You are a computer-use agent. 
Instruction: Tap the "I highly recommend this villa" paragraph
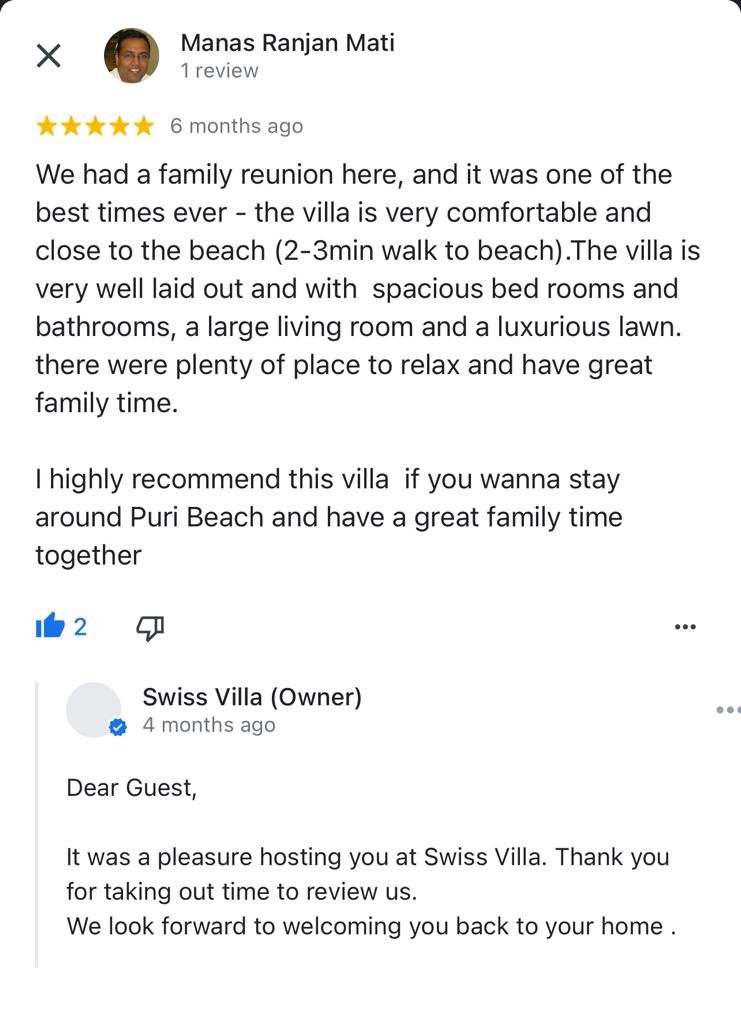pyautogui.click(x=328, y=517)
